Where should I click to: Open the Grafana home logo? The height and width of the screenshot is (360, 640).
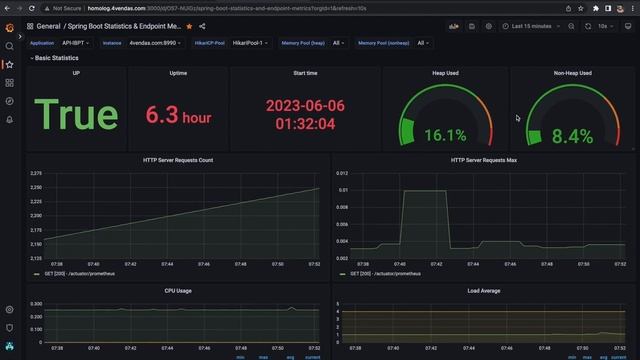click(x=9, y=28)
